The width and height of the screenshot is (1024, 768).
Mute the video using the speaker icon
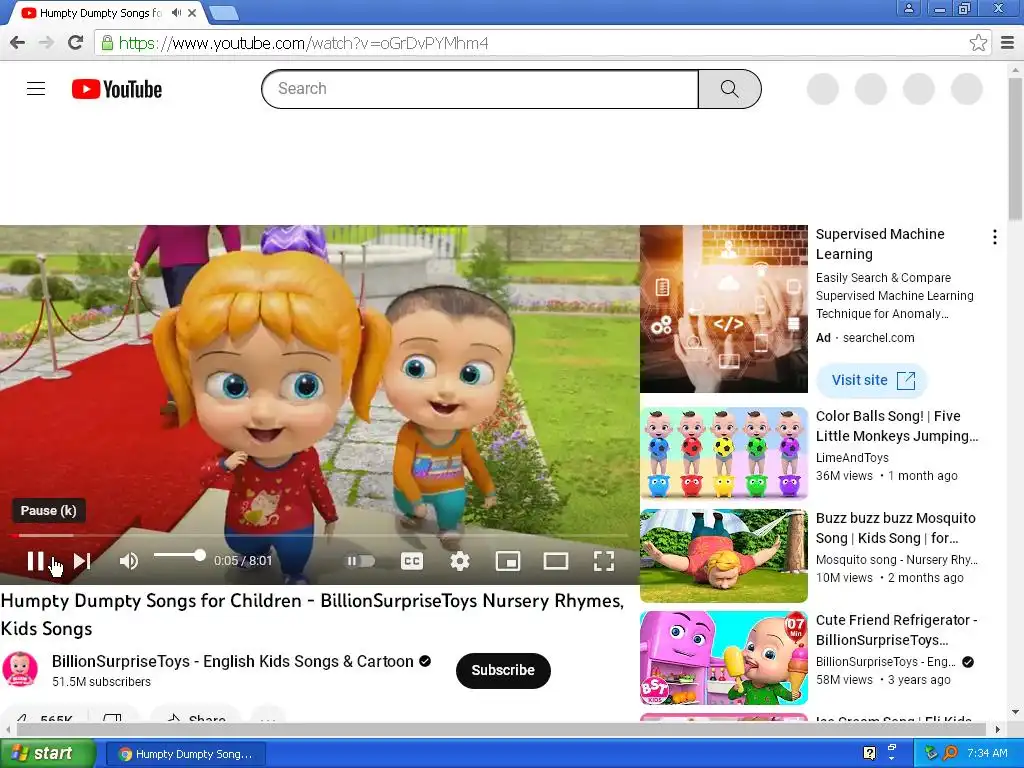point(129,561)
